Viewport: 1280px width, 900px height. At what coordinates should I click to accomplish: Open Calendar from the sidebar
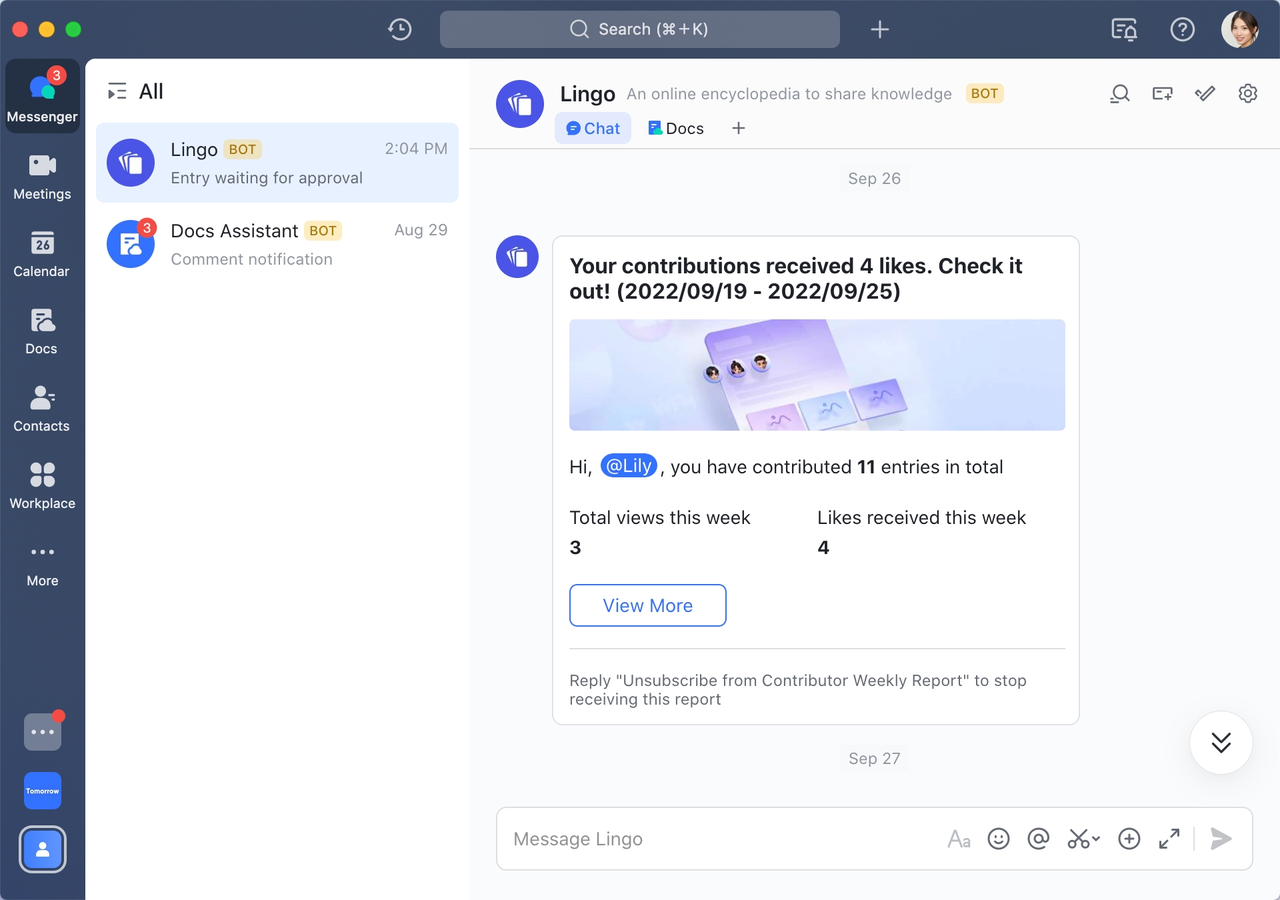pyautogui.click(x=42, y=255)
